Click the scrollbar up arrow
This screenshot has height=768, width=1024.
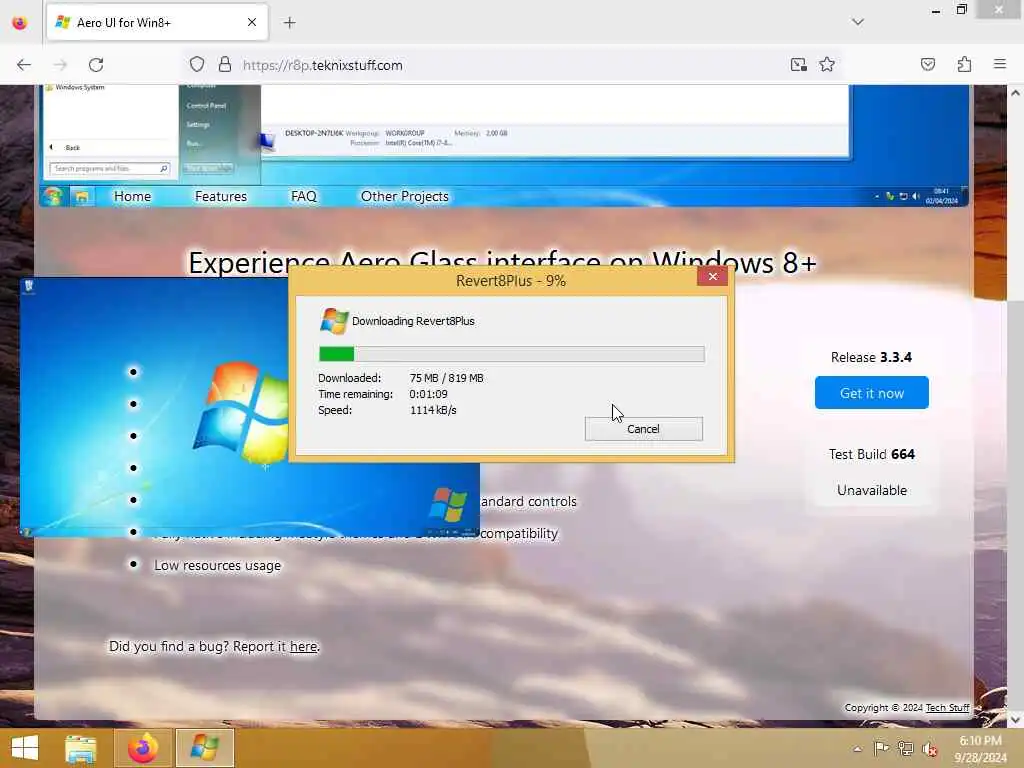[x=1016, y=93]
